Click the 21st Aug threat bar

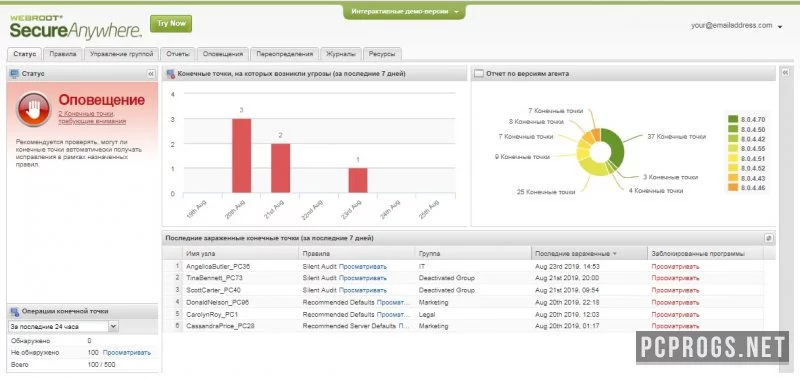(x=280, y=168)
